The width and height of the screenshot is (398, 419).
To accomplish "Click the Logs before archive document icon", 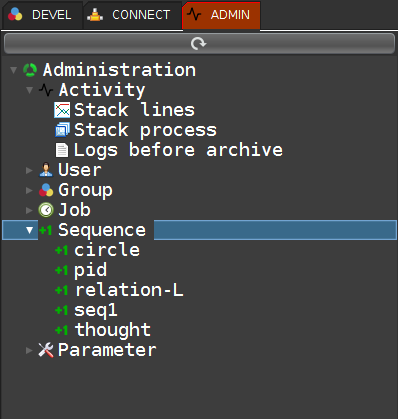I will coord(62,150).
